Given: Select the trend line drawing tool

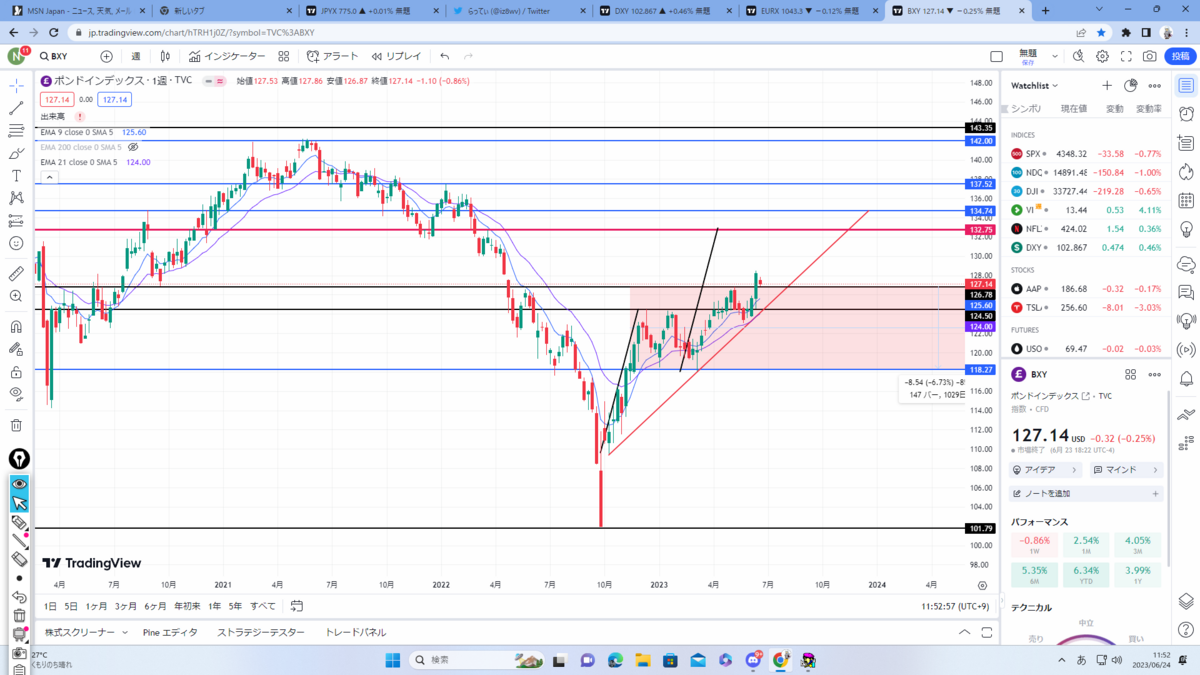Looking at the screenshot, I should (17, 108).
